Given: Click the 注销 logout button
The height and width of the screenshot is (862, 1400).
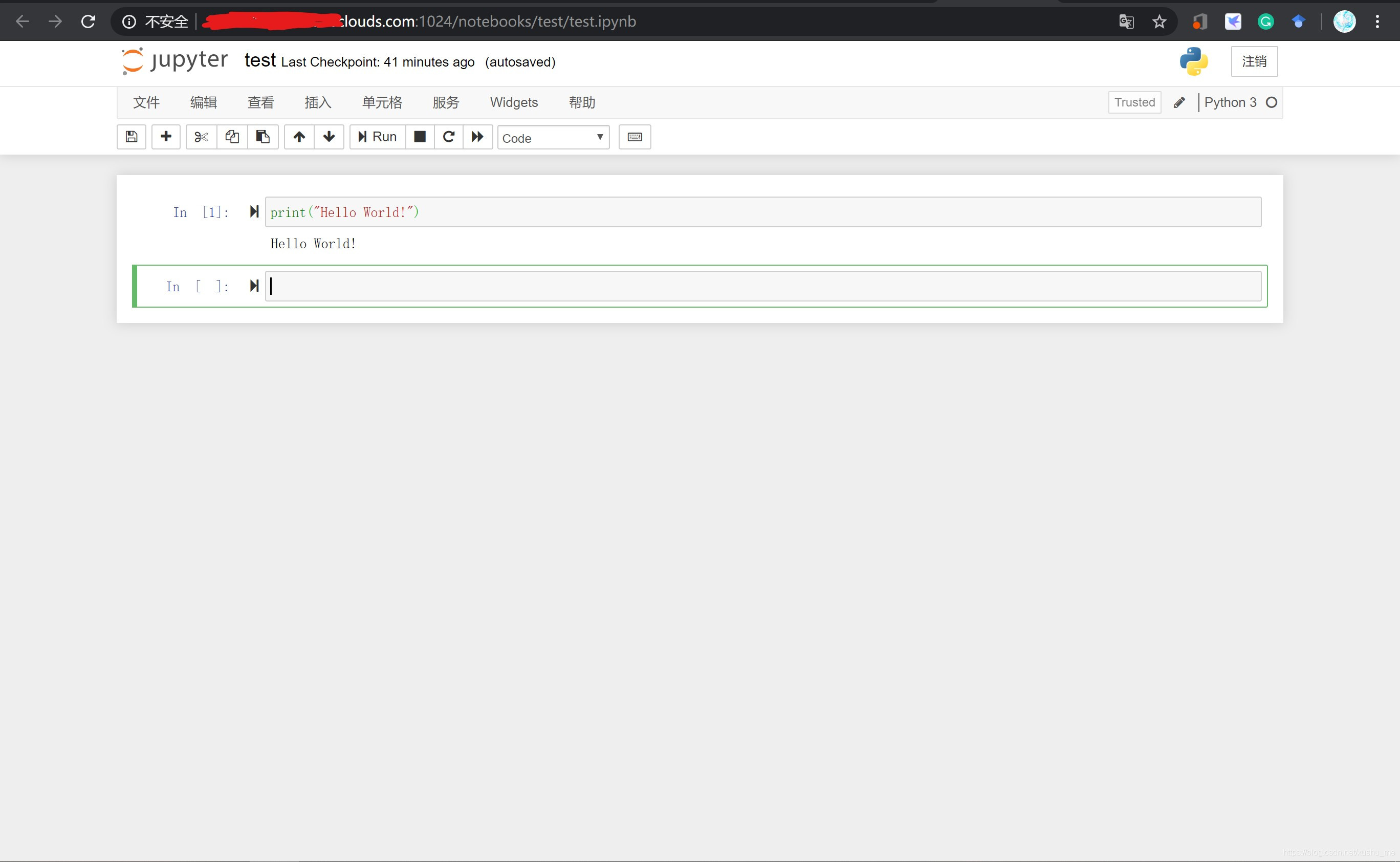Looking at the screenshot, I should tap(1254, 61).
